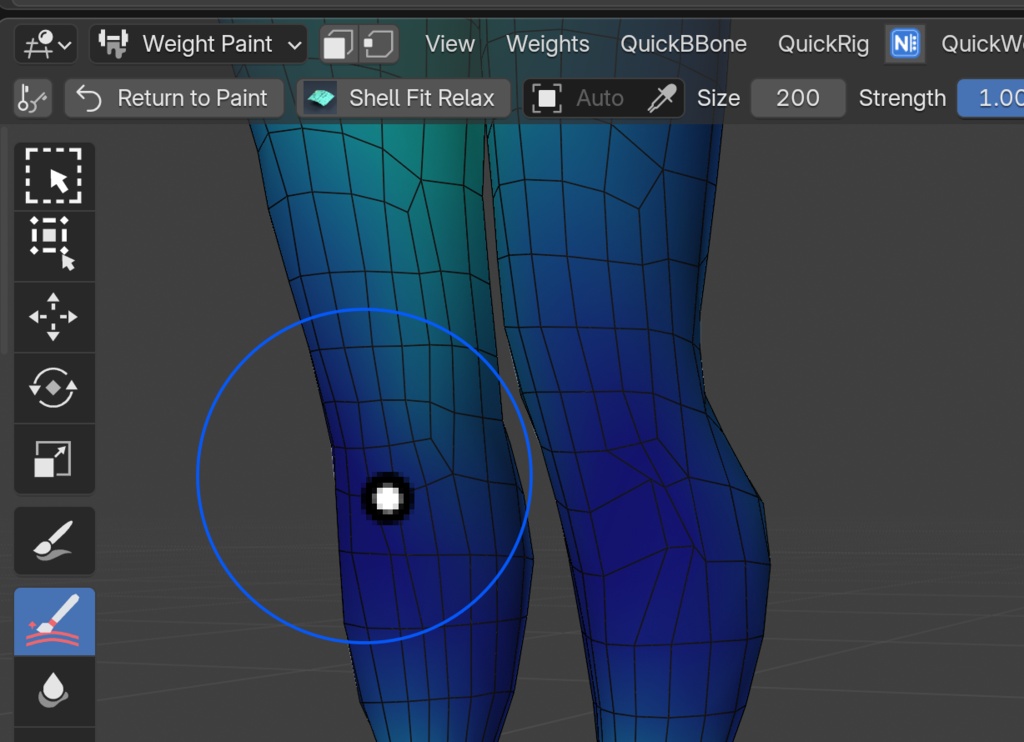
Task: Select the active smooth relax brush tool
Action: [54, 622]
